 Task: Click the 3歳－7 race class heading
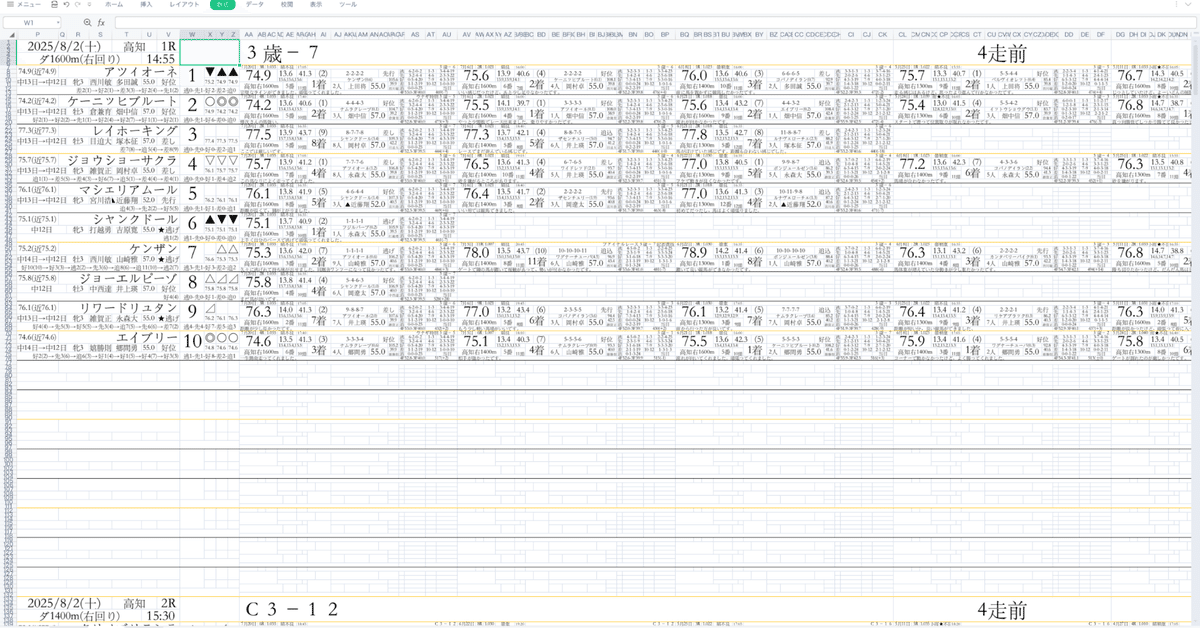(x=283, y=52)
